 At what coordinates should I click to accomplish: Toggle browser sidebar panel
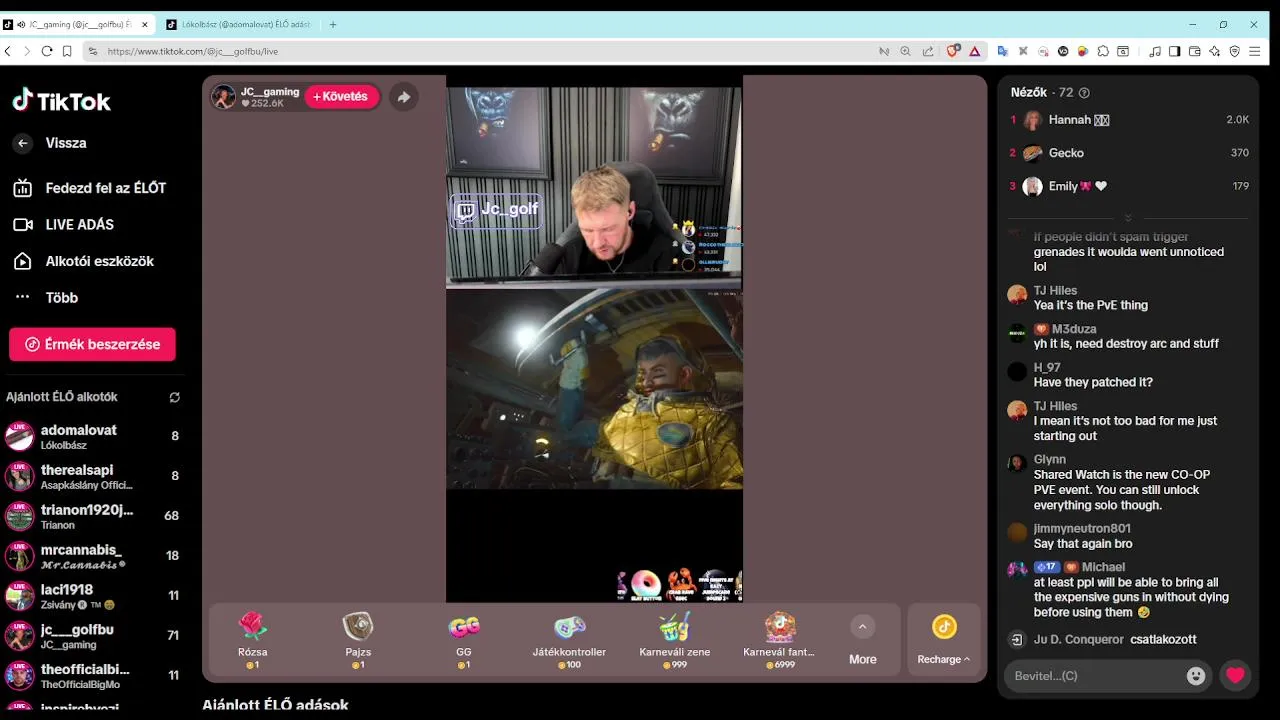1175,51
